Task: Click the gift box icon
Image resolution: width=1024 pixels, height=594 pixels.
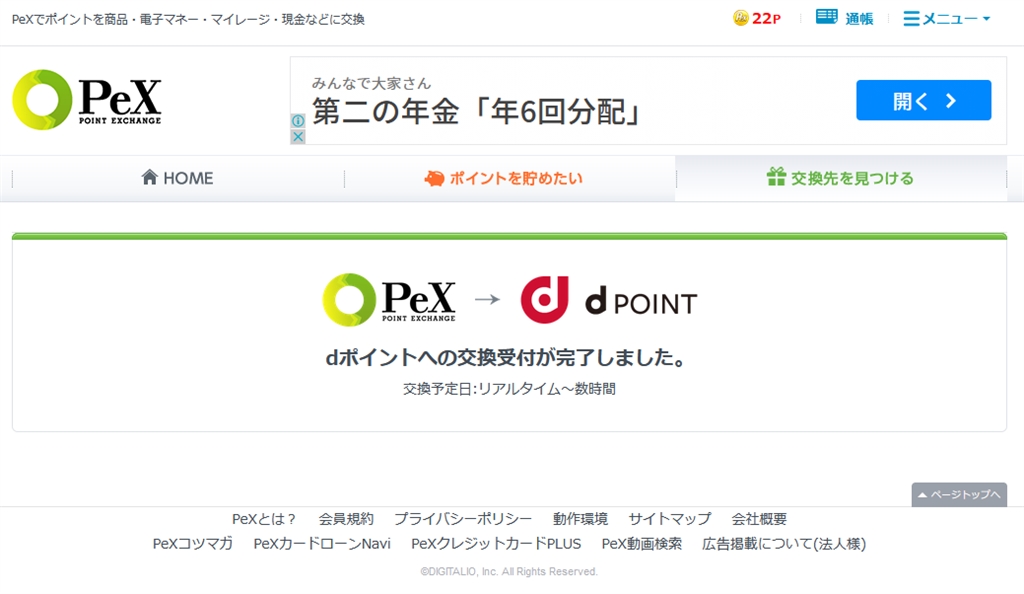Action: (x=776, y=177)
